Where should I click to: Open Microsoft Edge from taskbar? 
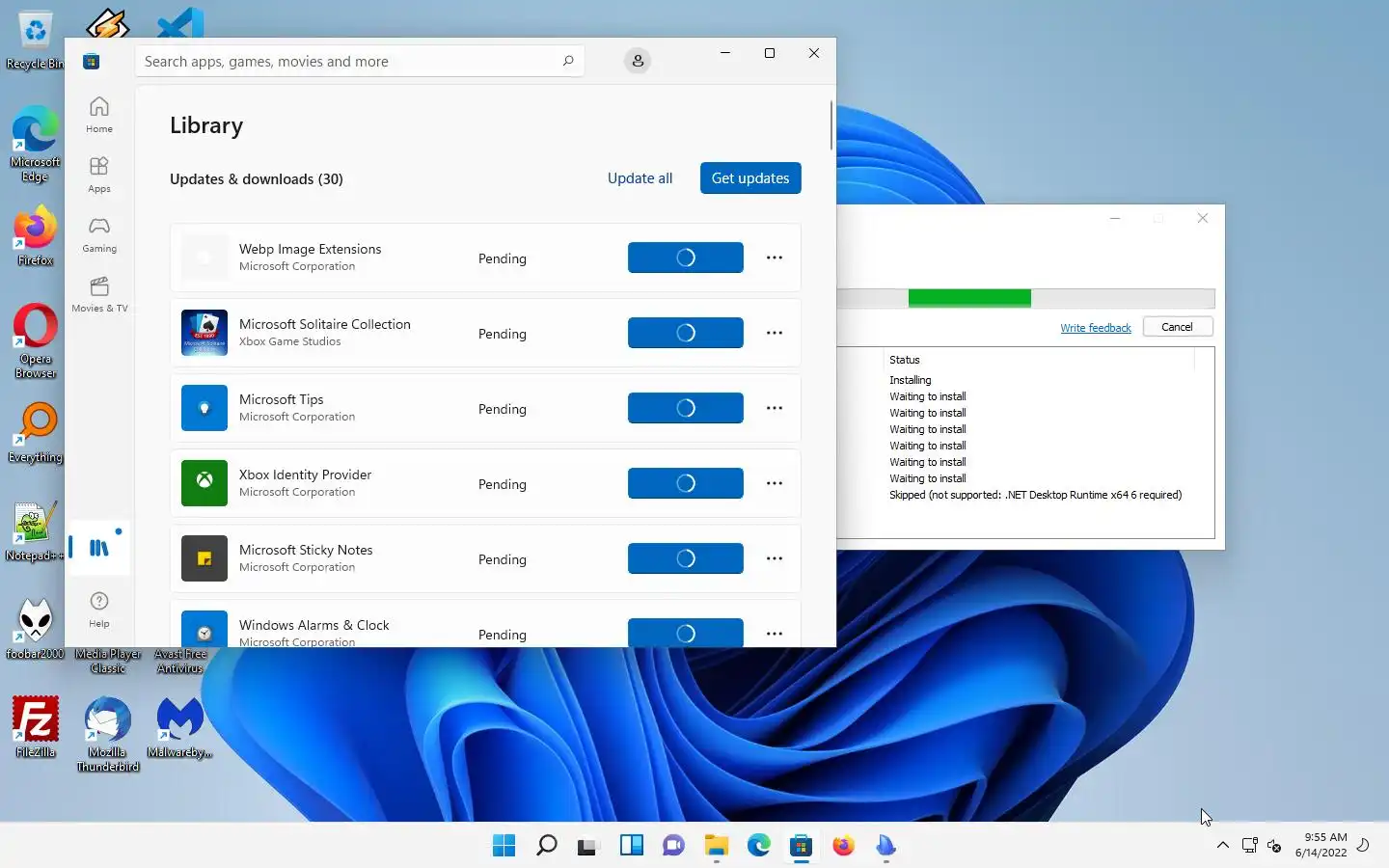[x=758, y=846]
